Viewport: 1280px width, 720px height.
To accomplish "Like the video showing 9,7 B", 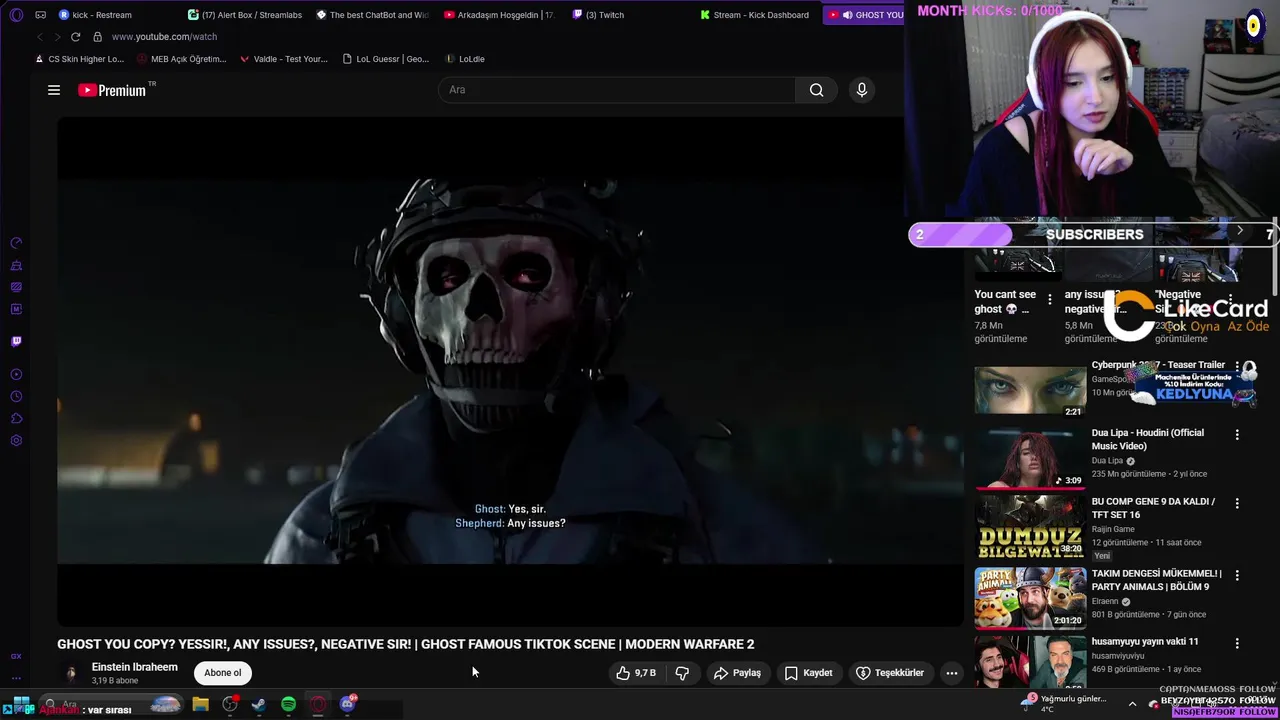I will [636, 673].
